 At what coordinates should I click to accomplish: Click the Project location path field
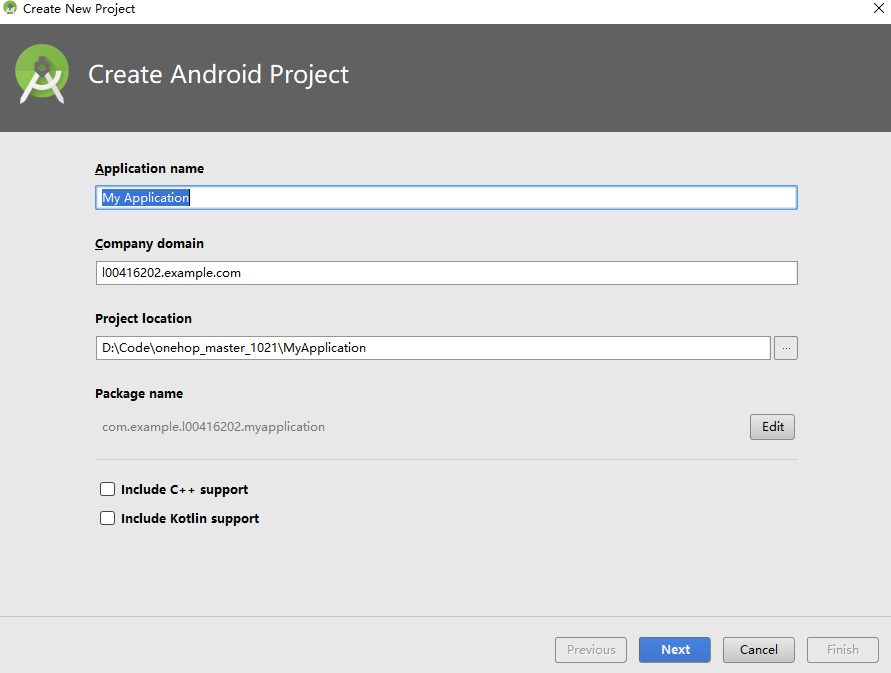click(x=400, y=347)
